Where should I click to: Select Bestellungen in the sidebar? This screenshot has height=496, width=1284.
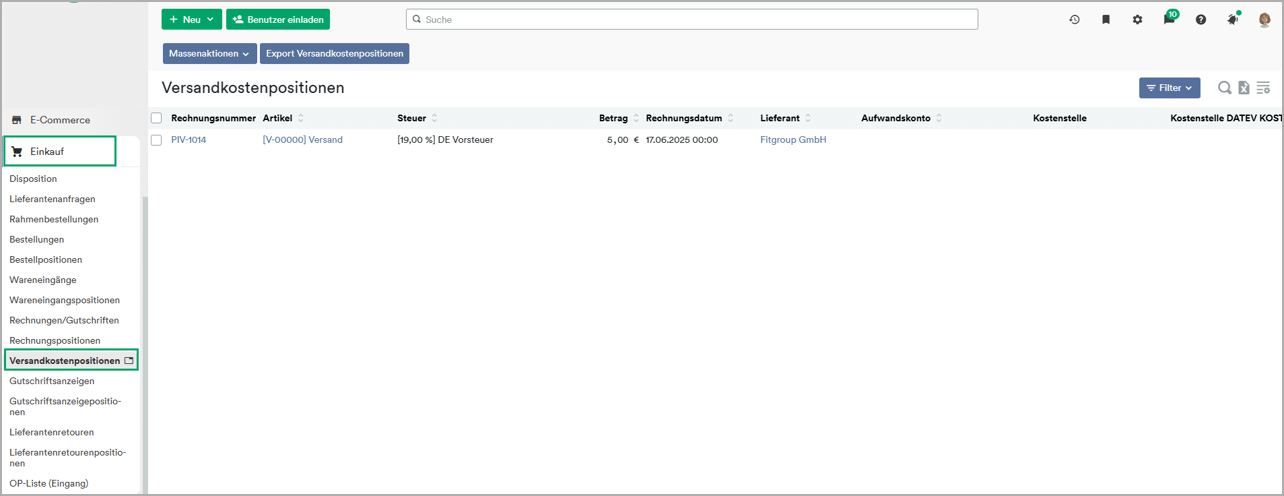(37, 239)
